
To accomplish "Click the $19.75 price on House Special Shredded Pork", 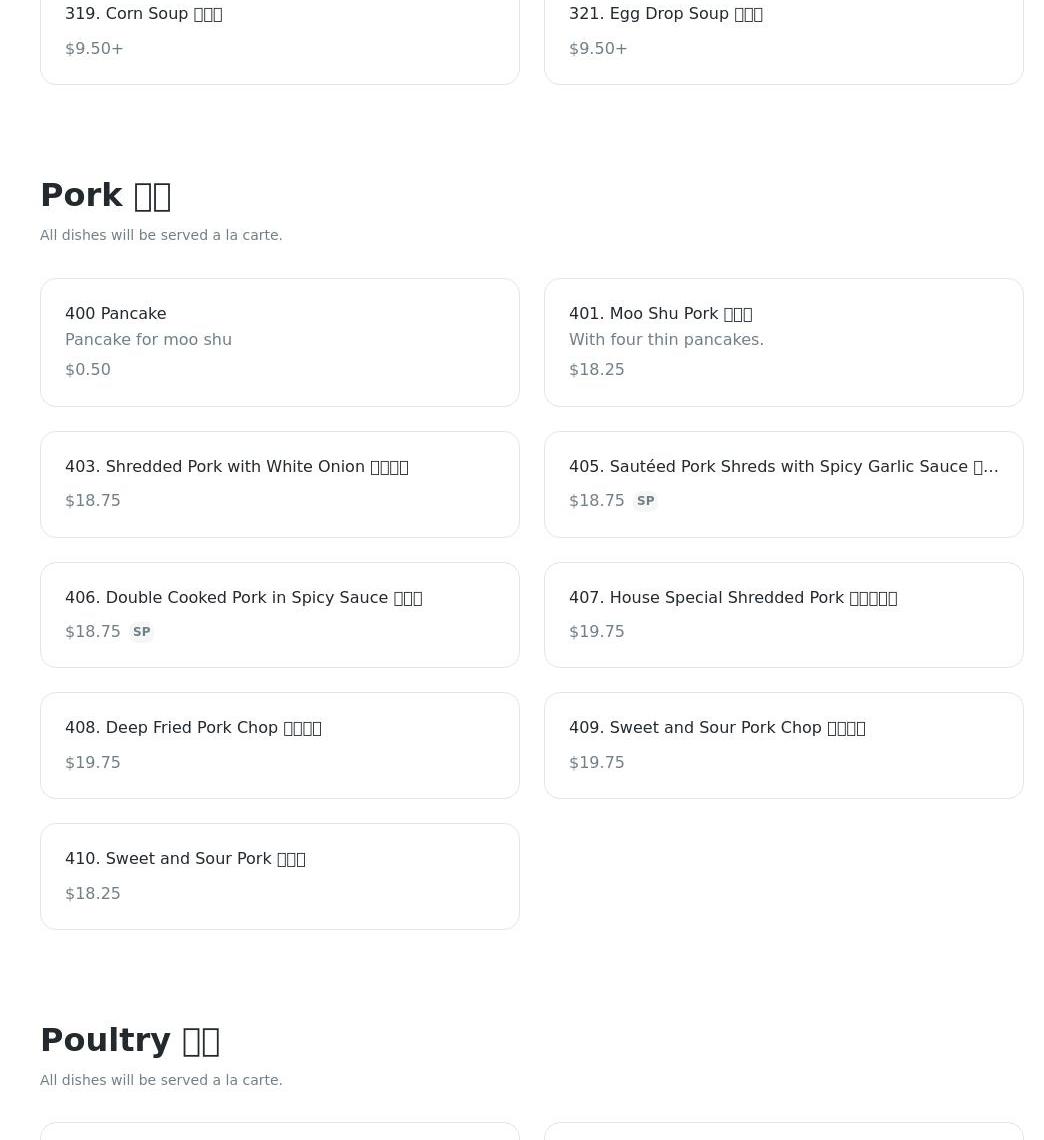I will [596, 632].
